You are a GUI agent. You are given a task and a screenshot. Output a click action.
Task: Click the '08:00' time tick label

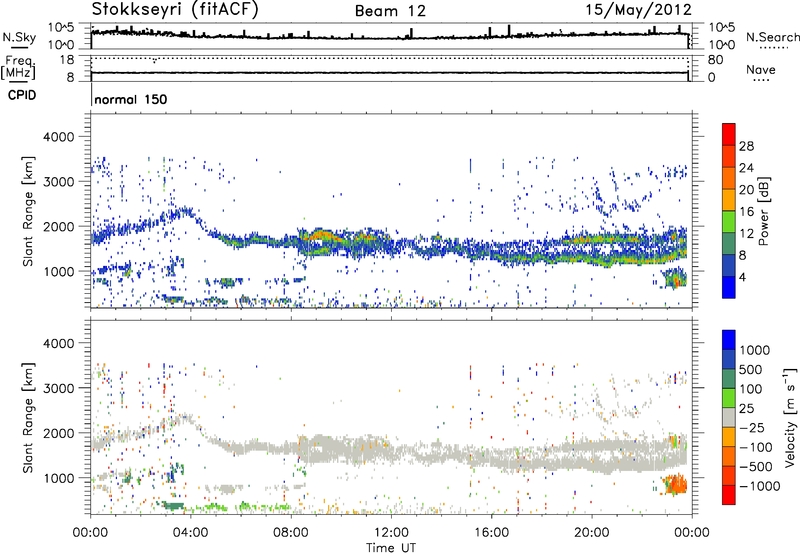tap(291, 533)
